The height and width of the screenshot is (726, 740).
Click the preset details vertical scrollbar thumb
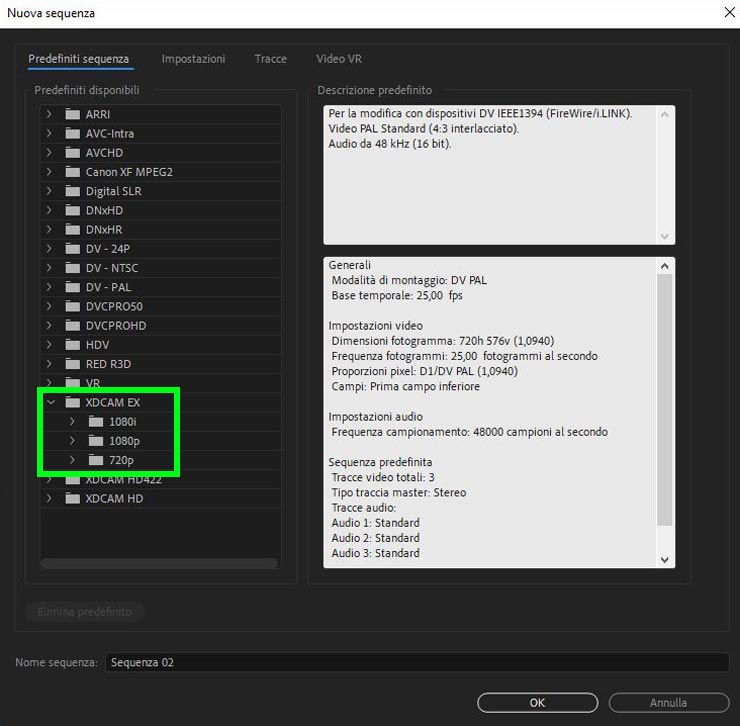tap(664, 400)
